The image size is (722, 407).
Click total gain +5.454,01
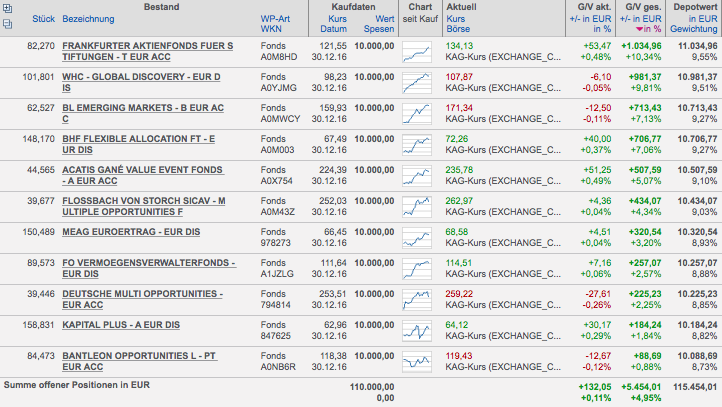pyautogui.click(x=641, y=387)
